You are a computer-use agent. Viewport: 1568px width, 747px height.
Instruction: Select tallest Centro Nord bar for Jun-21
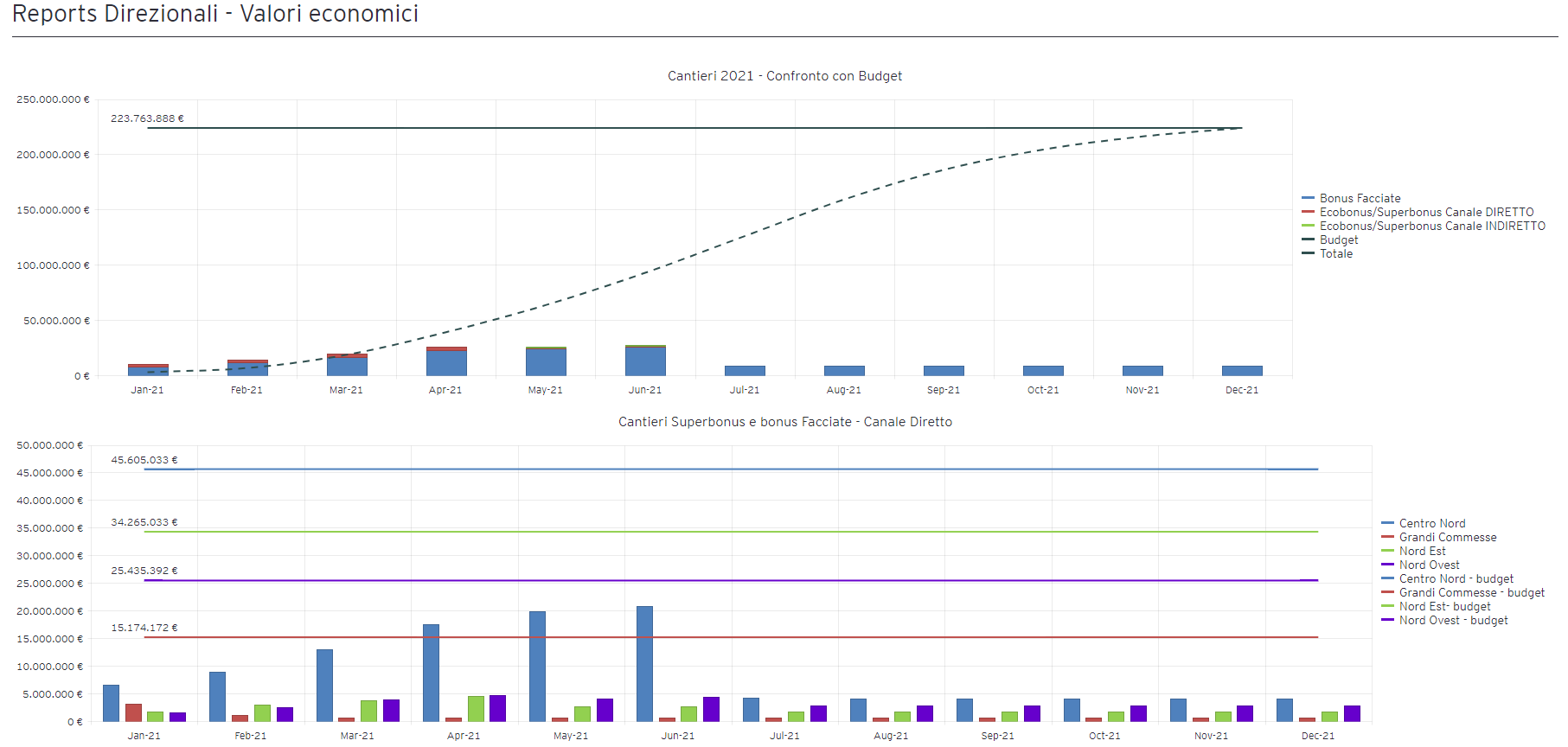coord(644,663)
